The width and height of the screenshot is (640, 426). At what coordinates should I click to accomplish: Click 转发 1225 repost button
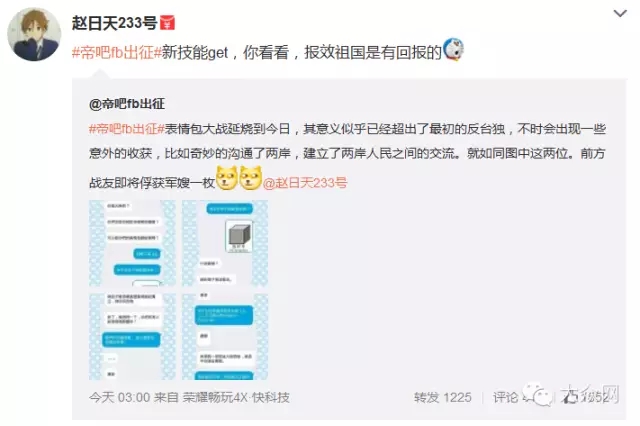[x=443, y=397]
